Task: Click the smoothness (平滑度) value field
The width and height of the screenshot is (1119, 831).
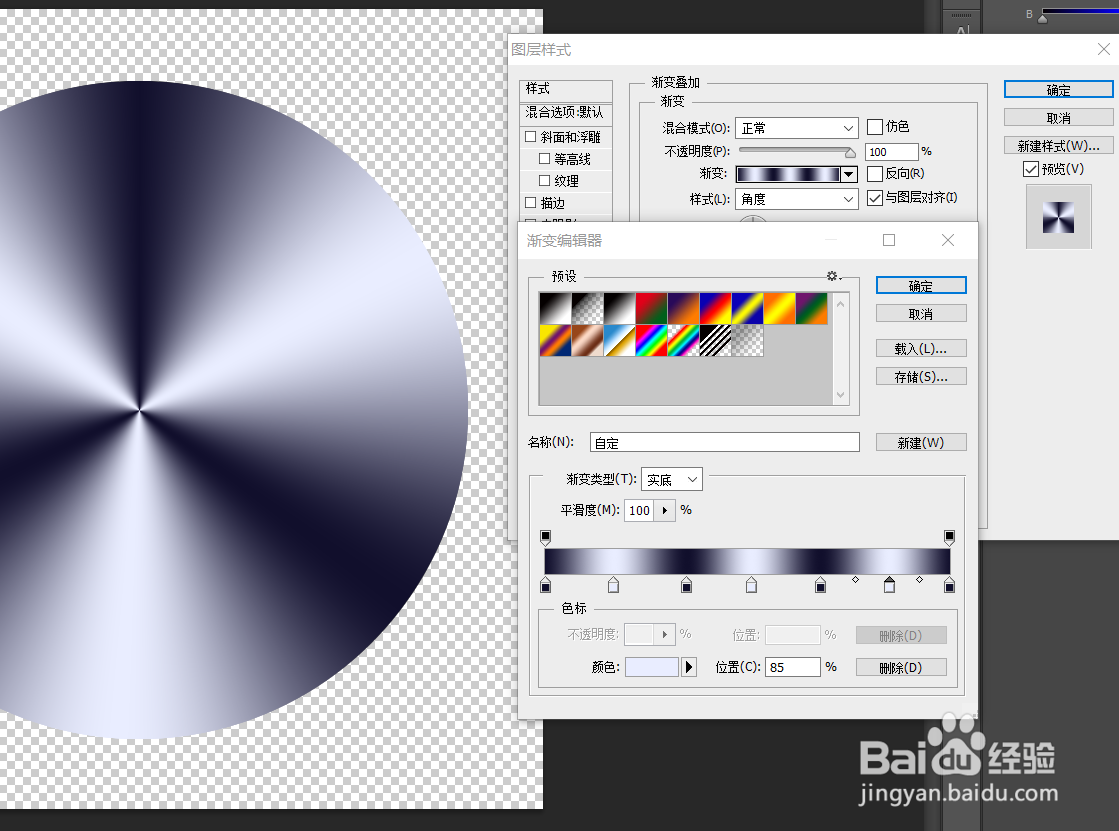Action: click(639, 510)
